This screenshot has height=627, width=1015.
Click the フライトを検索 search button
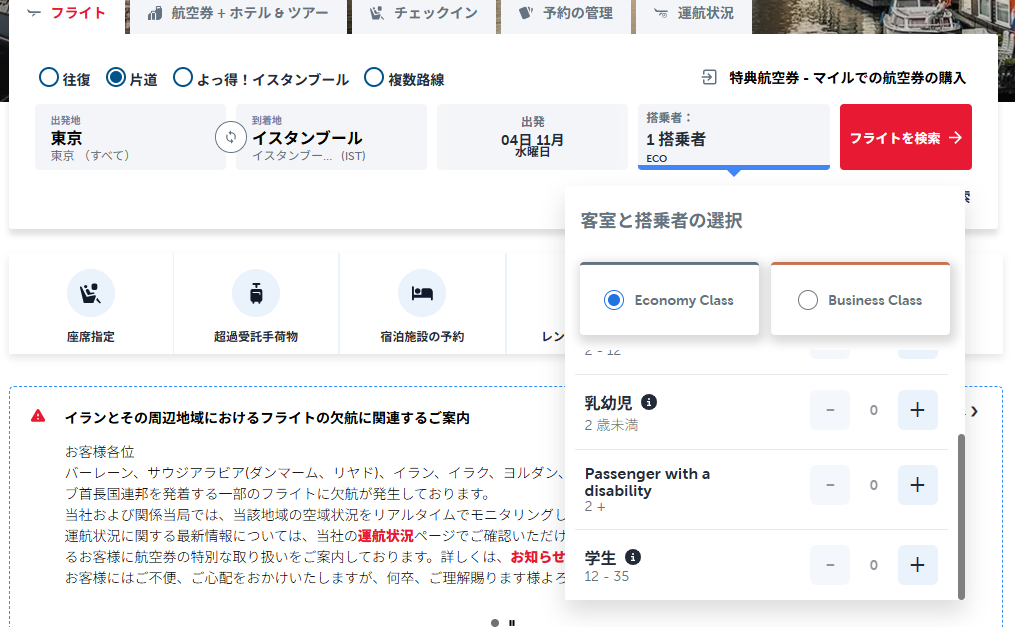pos(906,137)
